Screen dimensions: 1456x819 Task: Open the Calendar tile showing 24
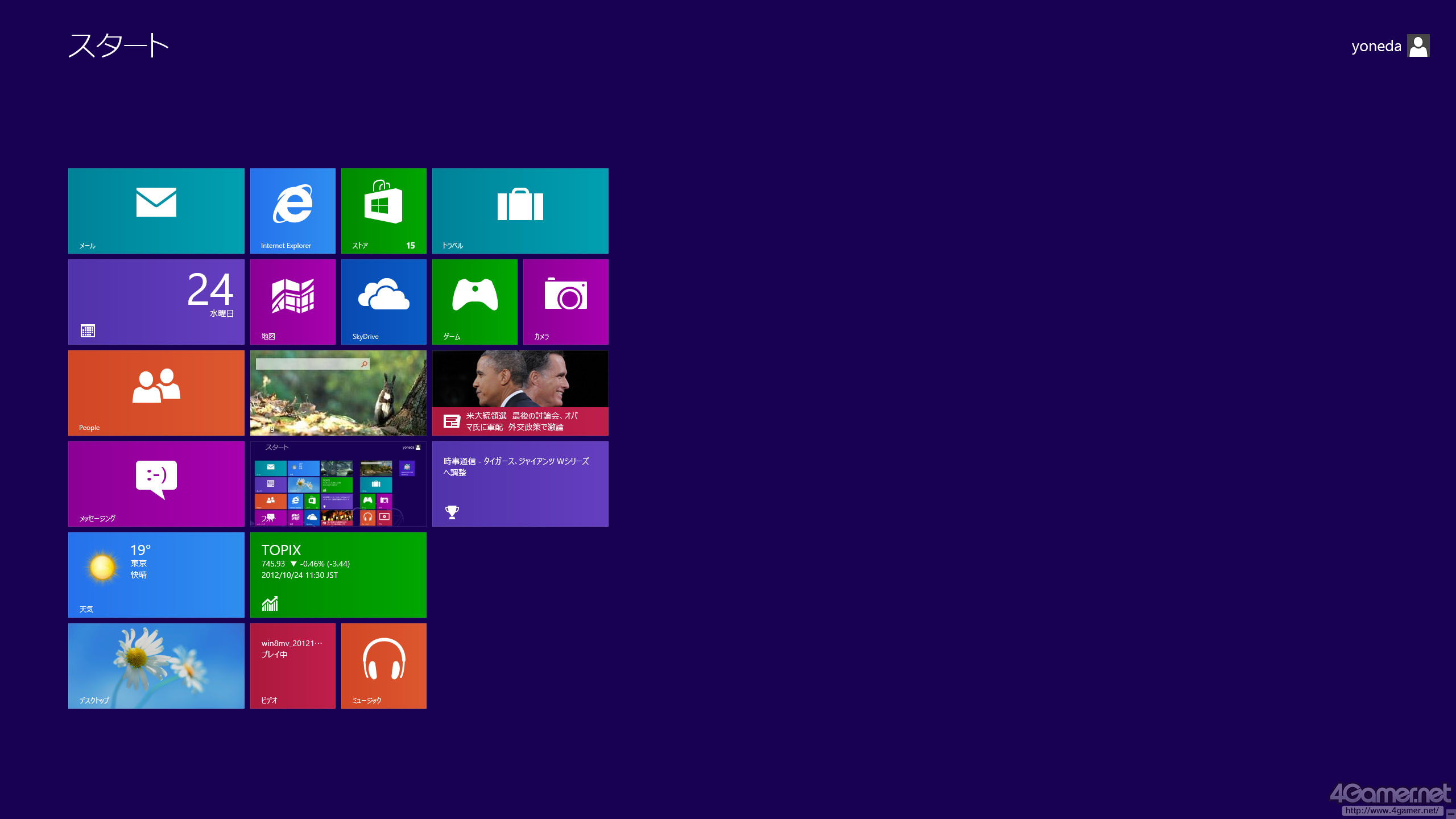(x=156, y=301)
